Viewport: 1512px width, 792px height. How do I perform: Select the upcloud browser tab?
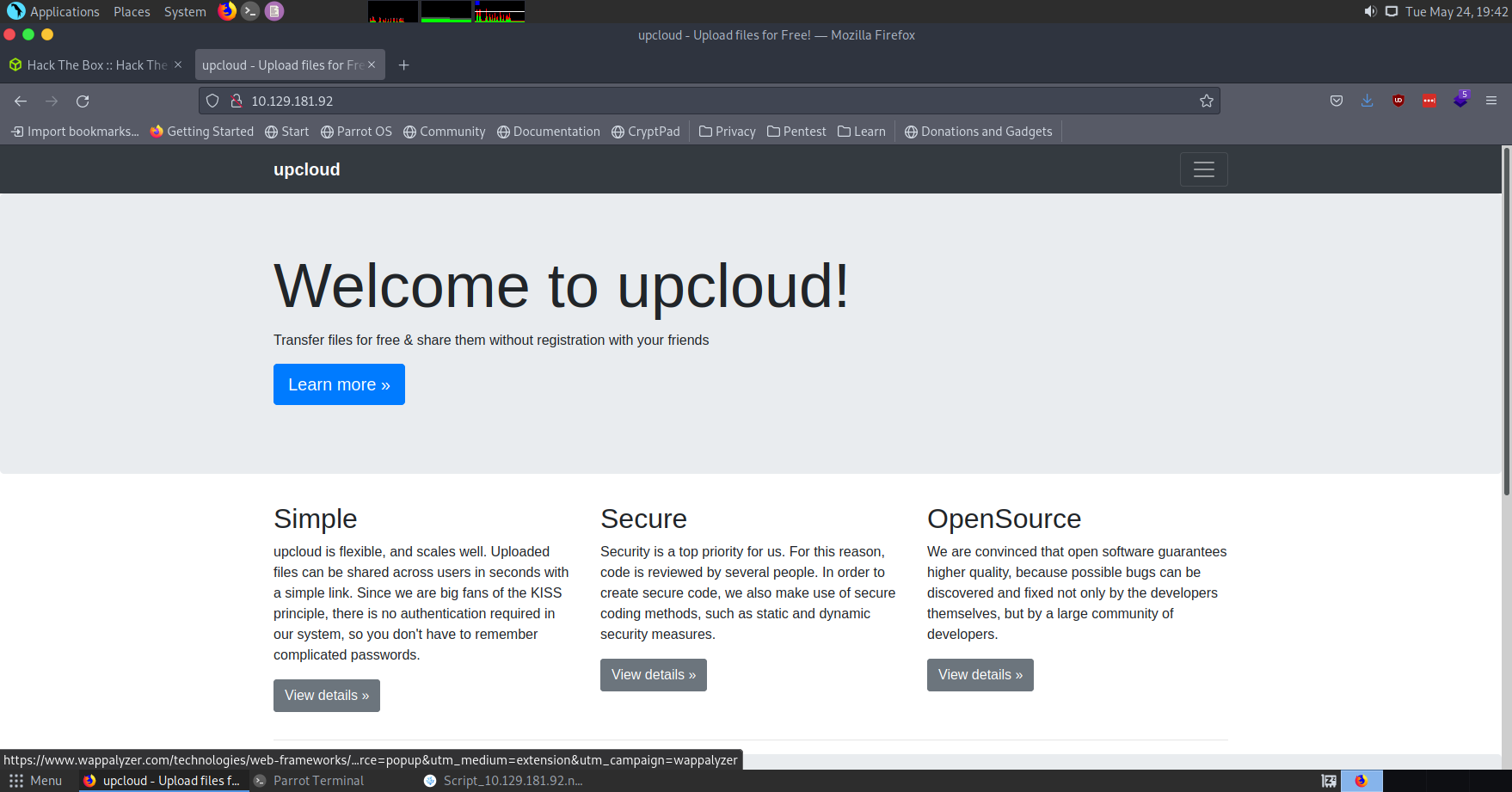290,65
